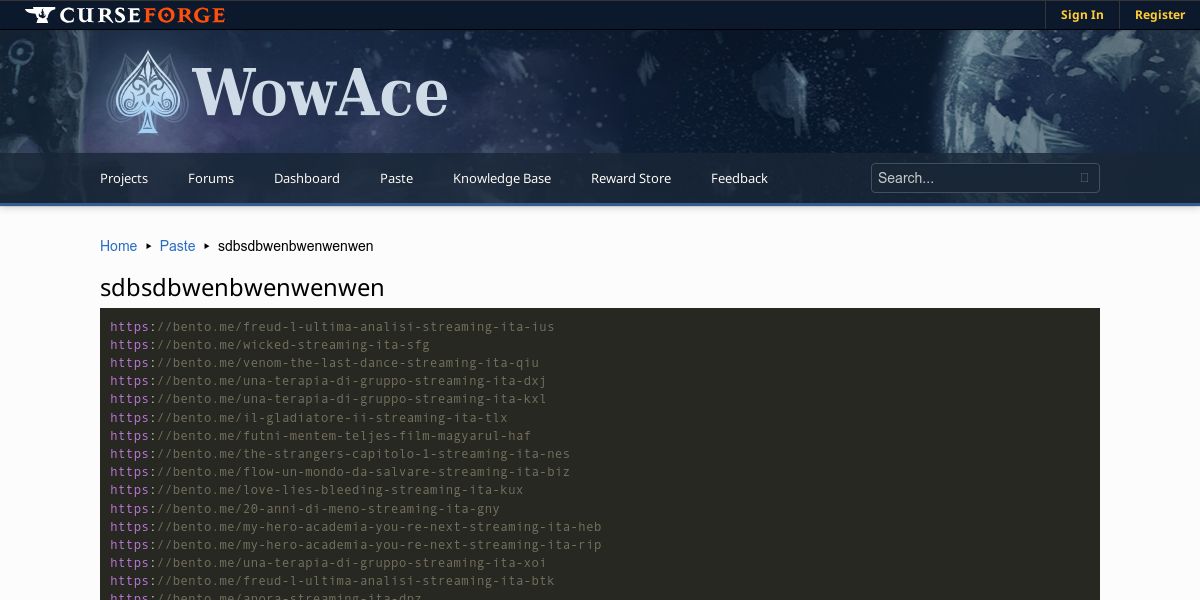
Task: Go to Paste breadcrumb link
Action: pos(177,246)
